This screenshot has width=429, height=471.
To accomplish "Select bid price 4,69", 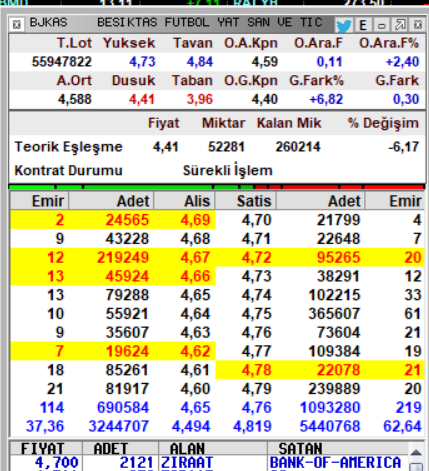I will click(195, 220).
